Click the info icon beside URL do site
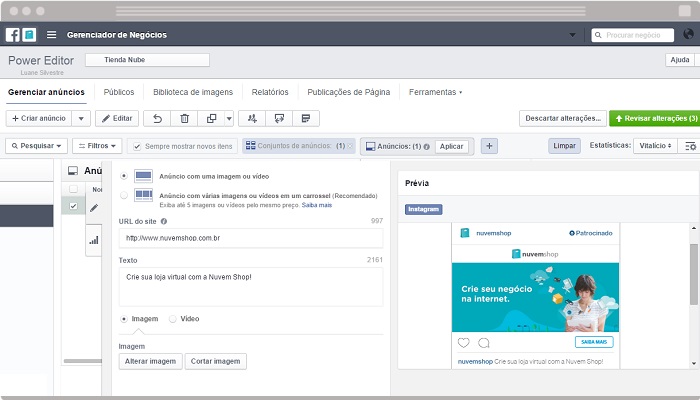 click(x=164, y=221)
